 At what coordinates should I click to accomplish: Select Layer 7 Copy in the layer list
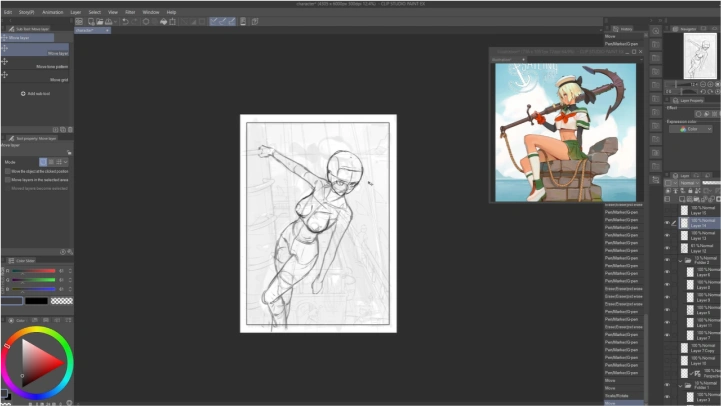[x=698, y=348]
